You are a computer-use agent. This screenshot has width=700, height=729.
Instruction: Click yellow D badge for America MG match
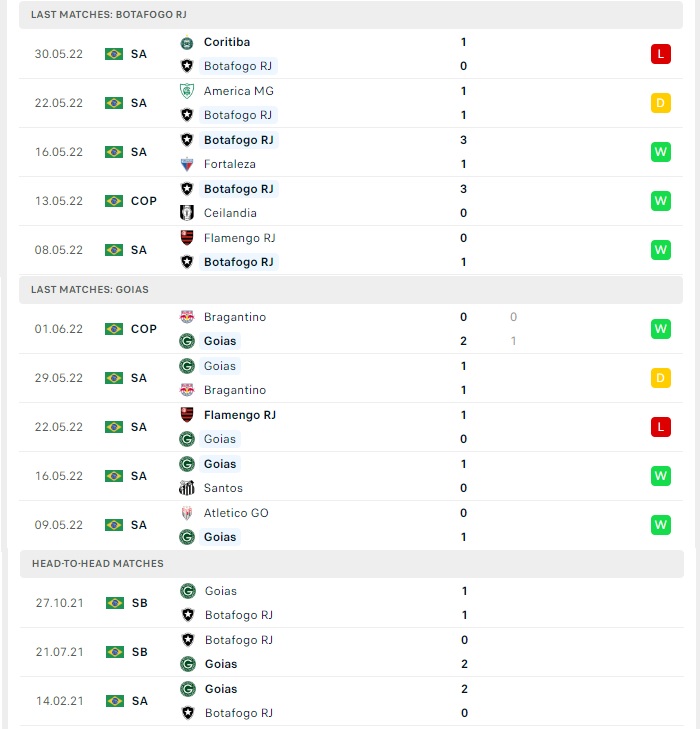pyautogui.click(x=660, y=103)
